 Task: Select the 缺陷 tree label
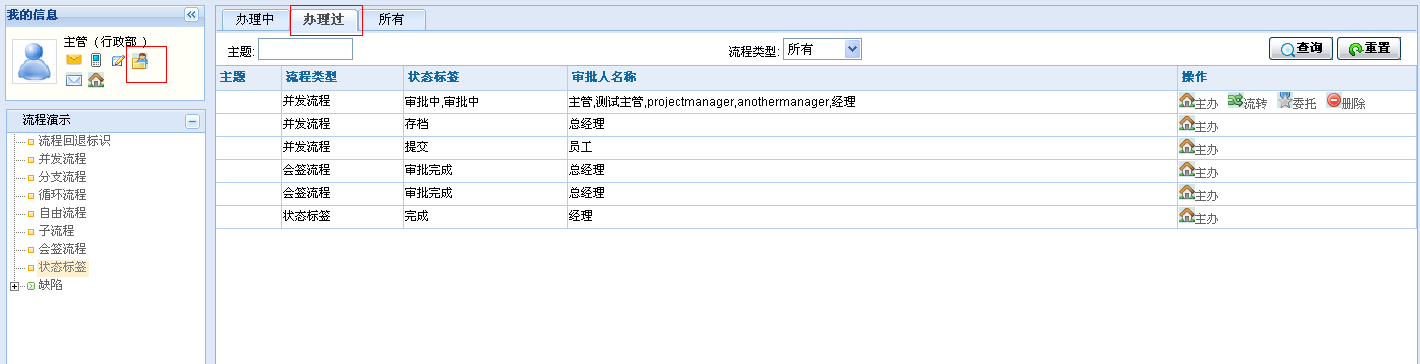(50, 285)
